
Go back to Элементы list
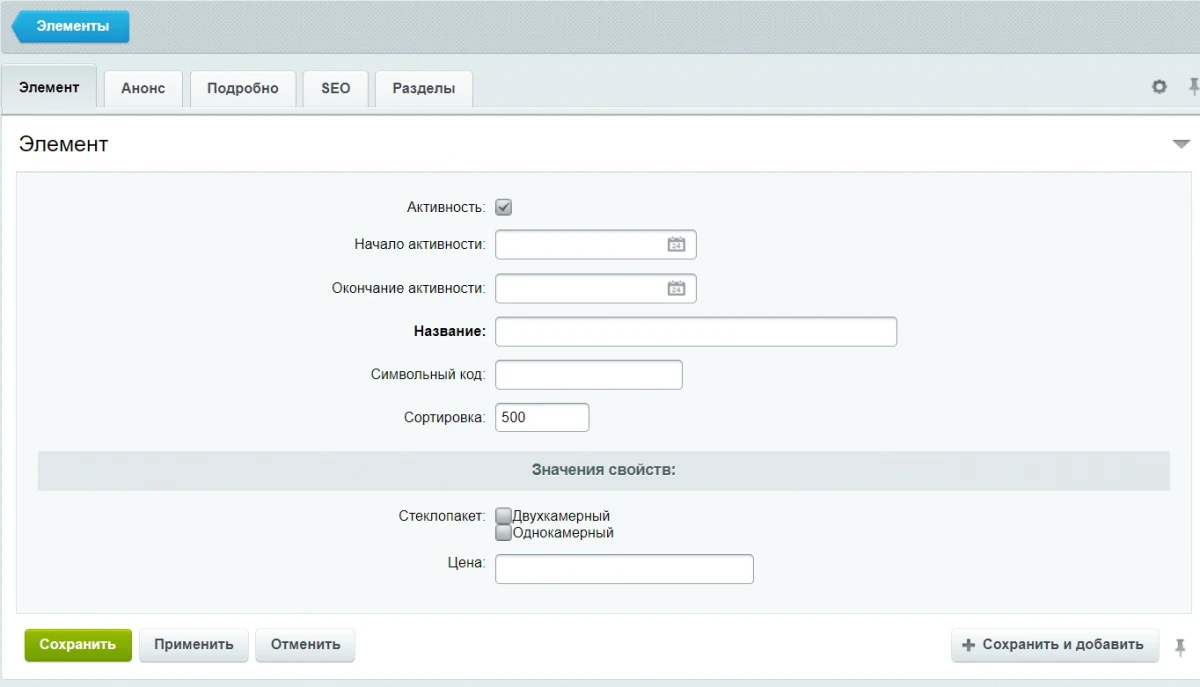[71, 26]
